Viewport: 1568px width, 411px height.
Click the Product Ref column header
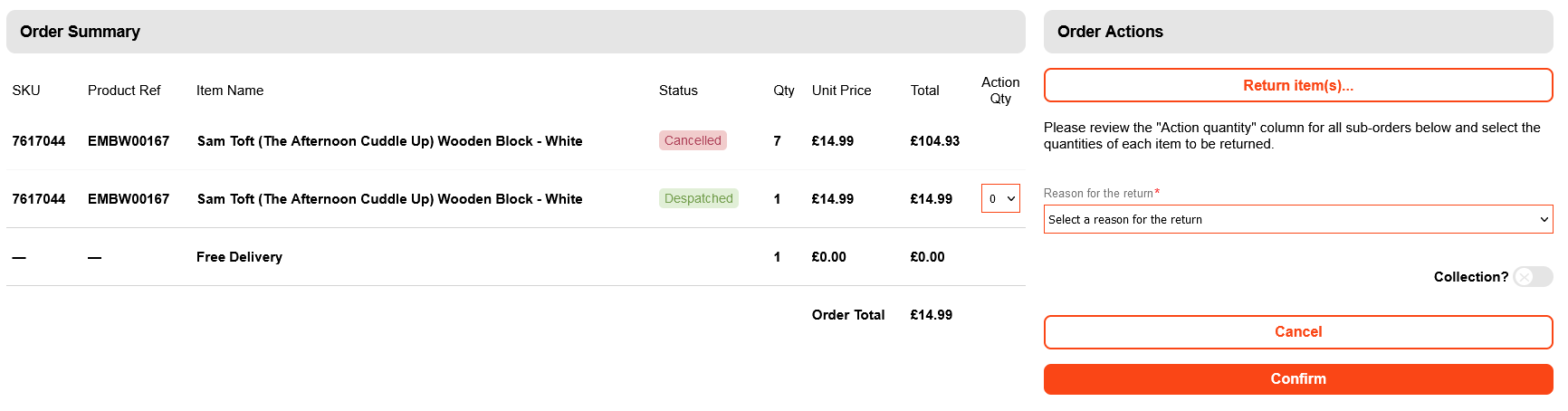point(124,91)
